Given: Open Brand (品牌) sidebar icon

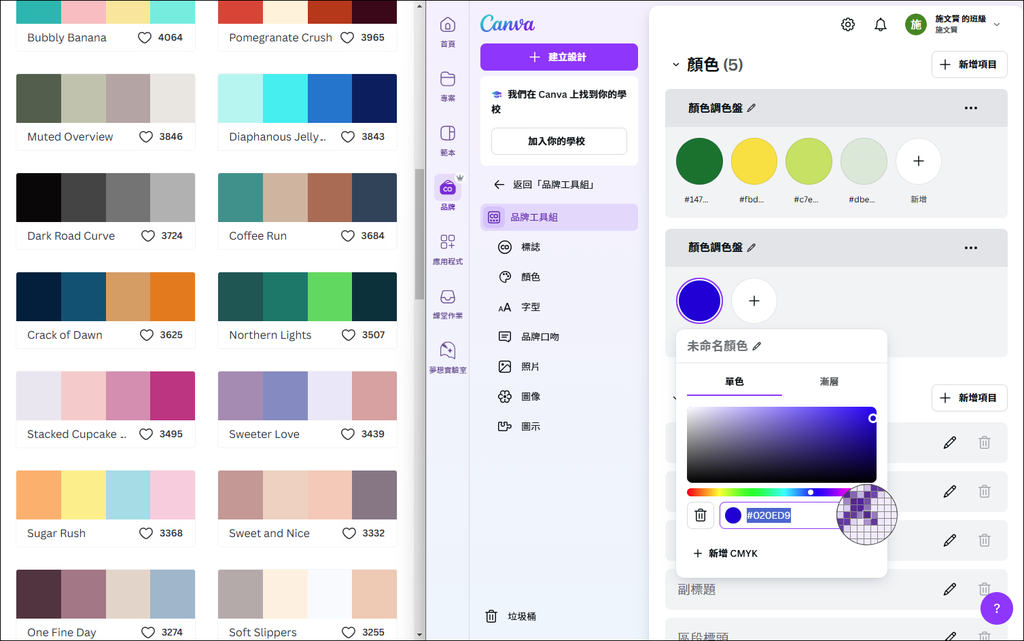Looking at the screenshot, I should (x=447, y=195).
